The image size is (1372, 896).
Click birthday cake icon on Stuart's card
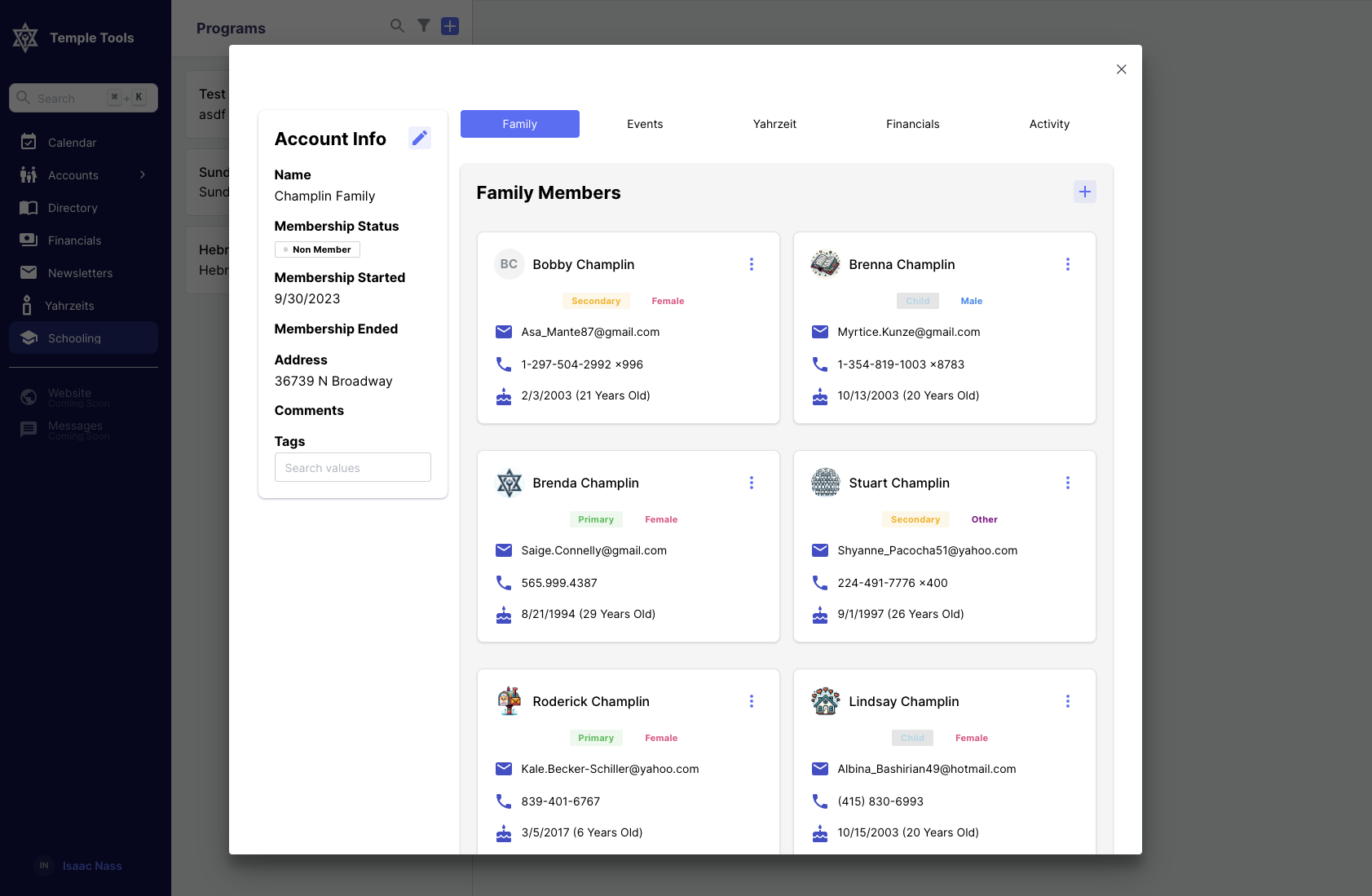click(x=820, y=614)
